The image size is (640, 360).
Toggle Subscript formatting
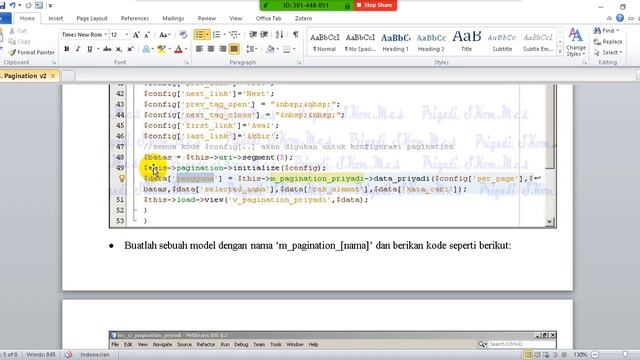[x=119, y=49]
